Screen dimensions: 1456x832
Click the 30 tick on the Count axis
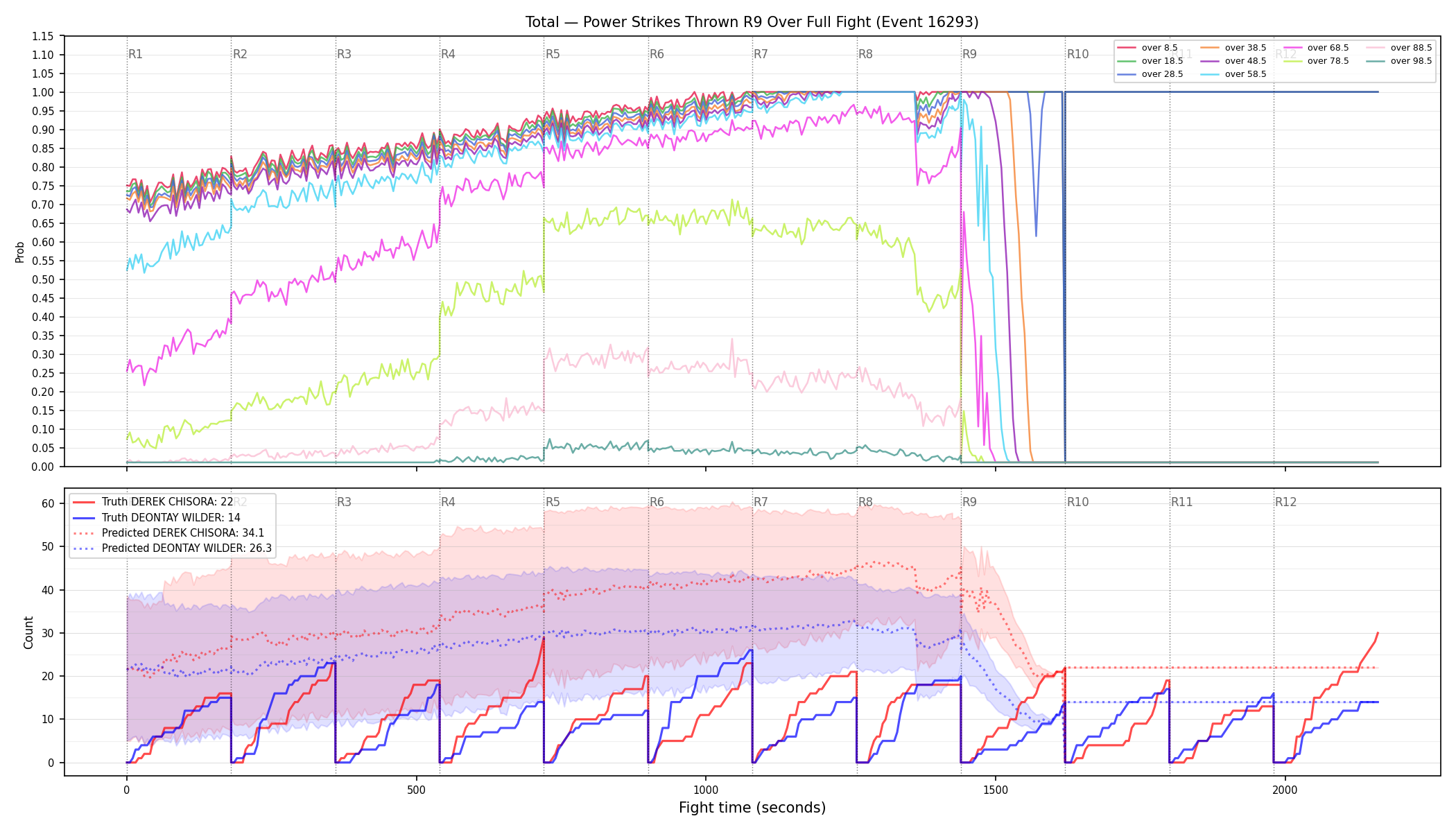point(48,633)
